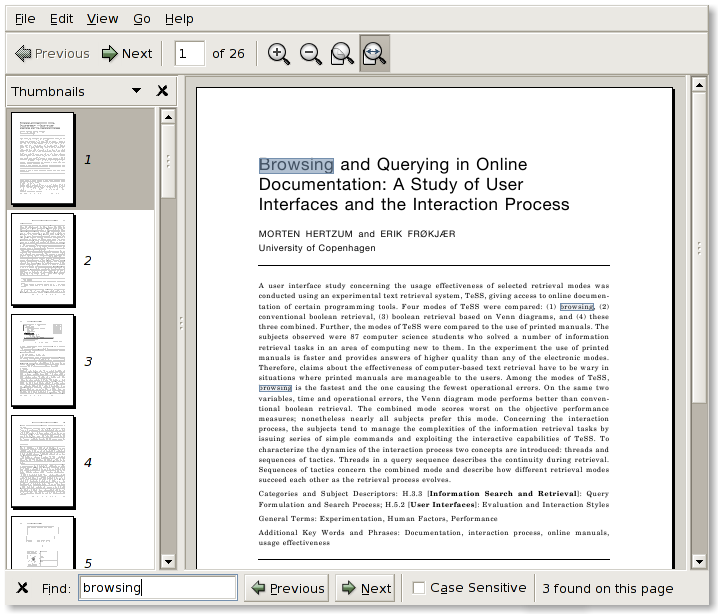This screenshot has width=718, height=614.
Task: Click the document scrollbar up arrow
Action: [699, 85]
